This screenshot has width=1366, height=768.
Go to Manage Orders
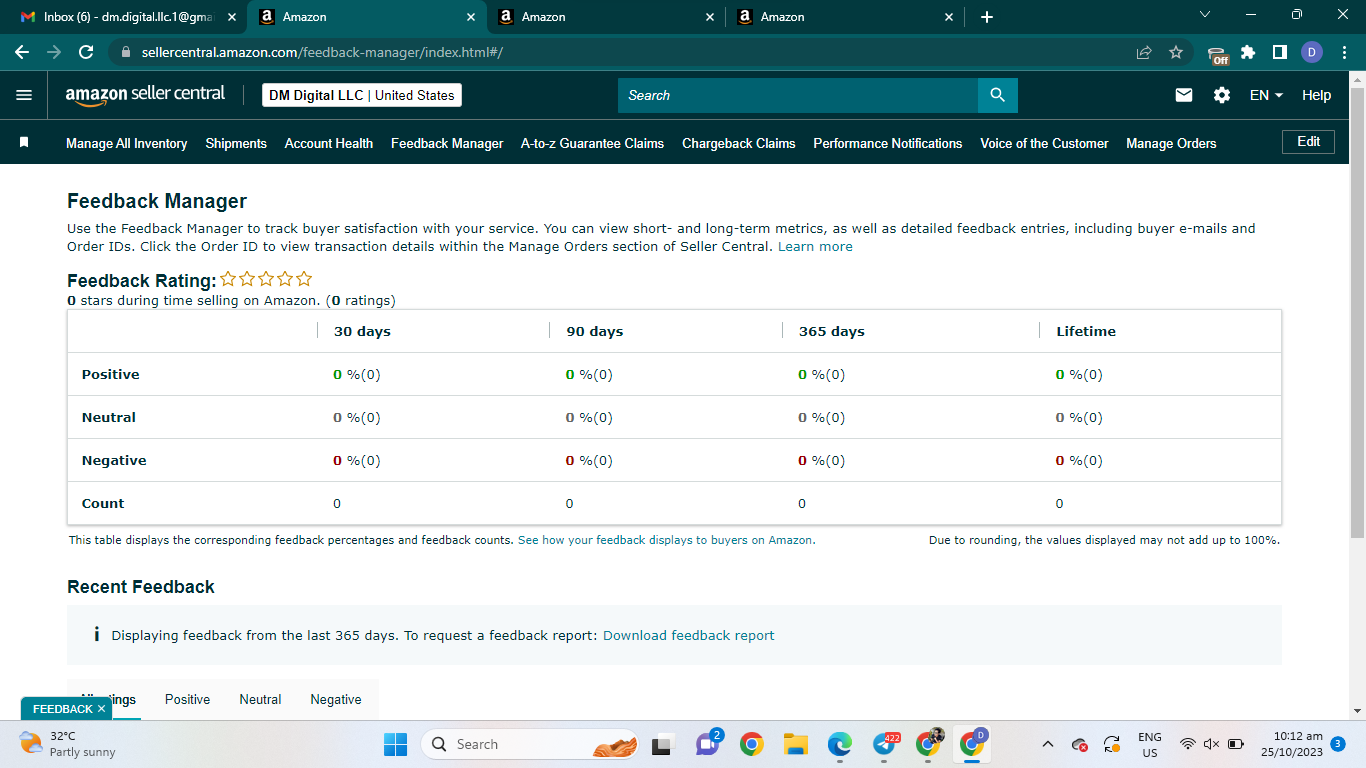1171,143
